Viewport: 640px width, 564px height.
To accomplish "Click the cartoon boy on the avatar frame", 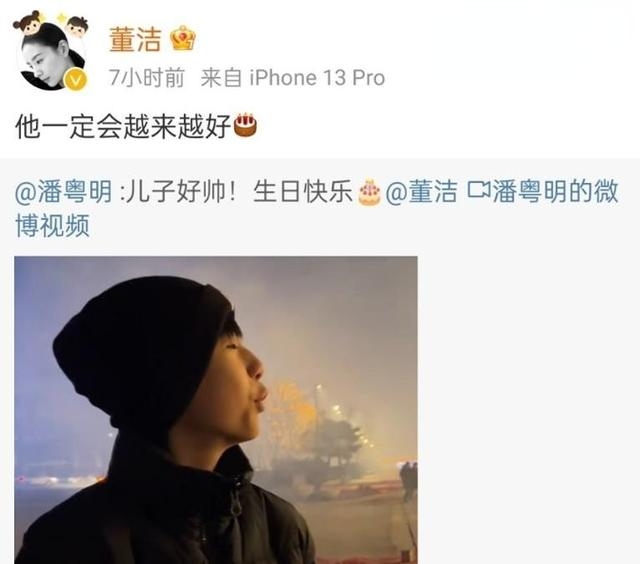I will point(78,27).
